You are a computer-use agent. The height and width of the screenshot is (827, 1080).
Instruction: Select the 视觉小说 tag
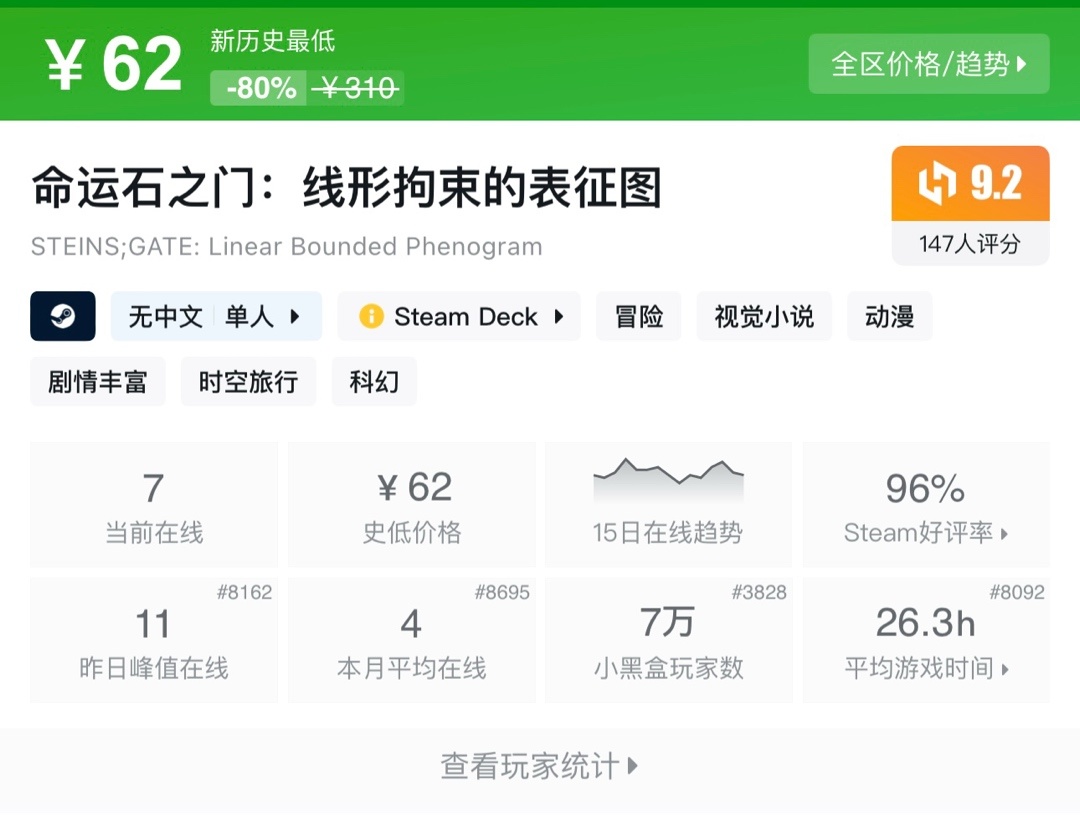pos(764,315)
